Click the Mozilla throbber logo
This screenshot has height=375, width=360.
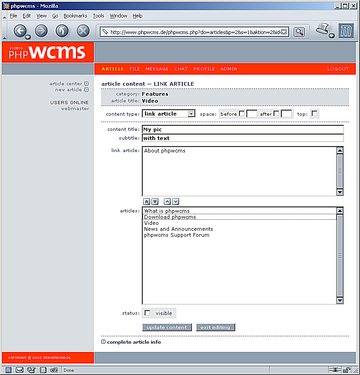[x=346, y=31]
